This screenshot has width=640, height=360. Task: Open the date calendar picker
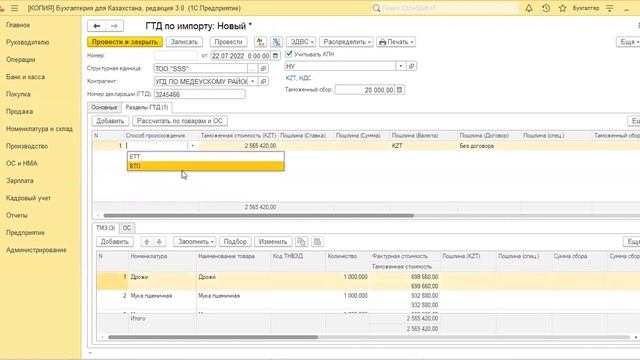click(276, 56)
